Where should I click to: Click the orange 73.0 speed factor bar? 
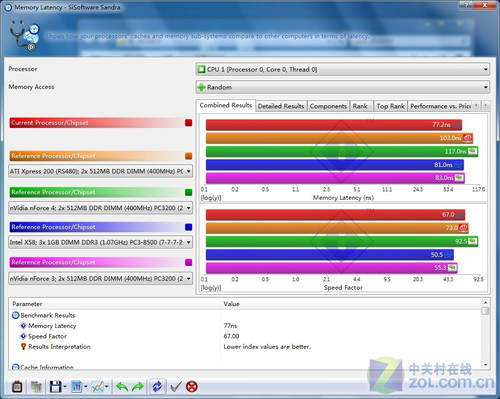337,228
